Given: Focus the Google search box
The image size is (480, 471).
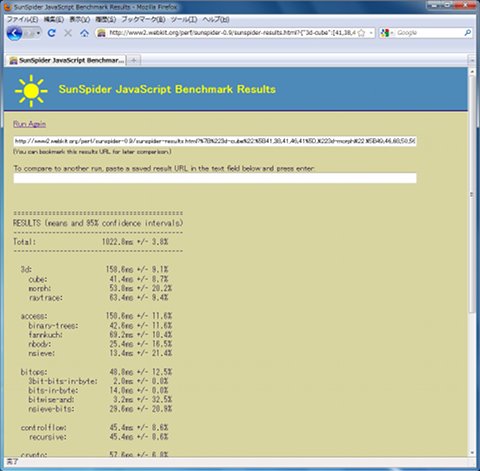Looking at the screenshot, I should (x=429, y=33).
